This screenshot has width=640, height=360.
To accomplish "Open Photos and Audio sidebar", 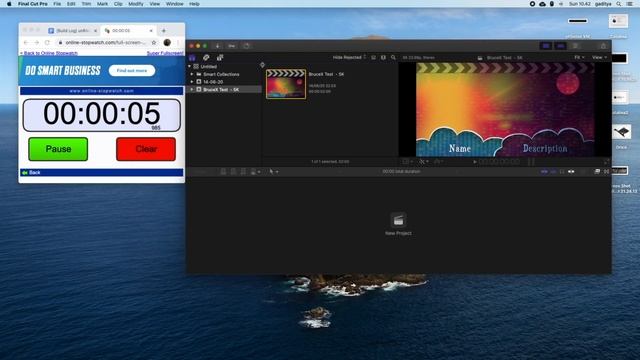I will click(x=206, y=58).
